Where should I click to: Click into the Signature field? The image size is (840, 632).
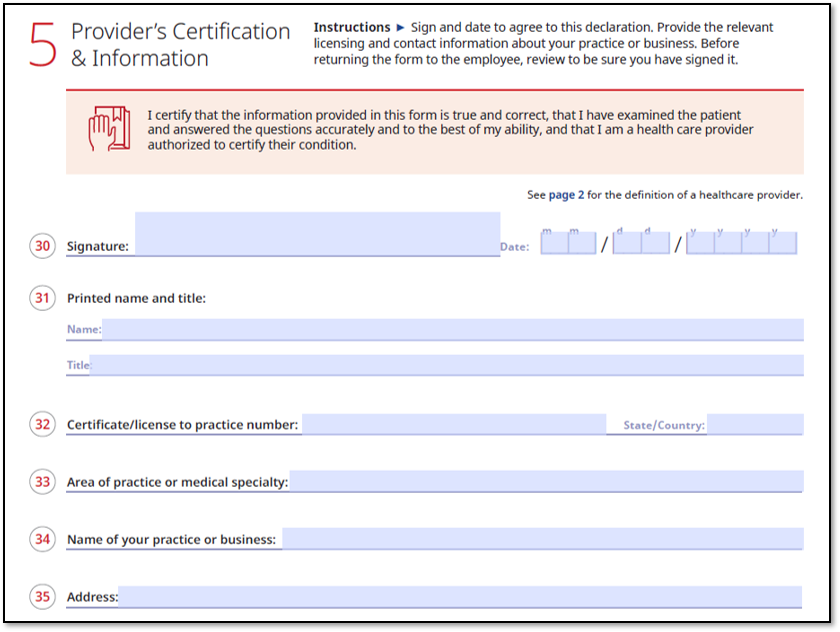click(317, 235)
